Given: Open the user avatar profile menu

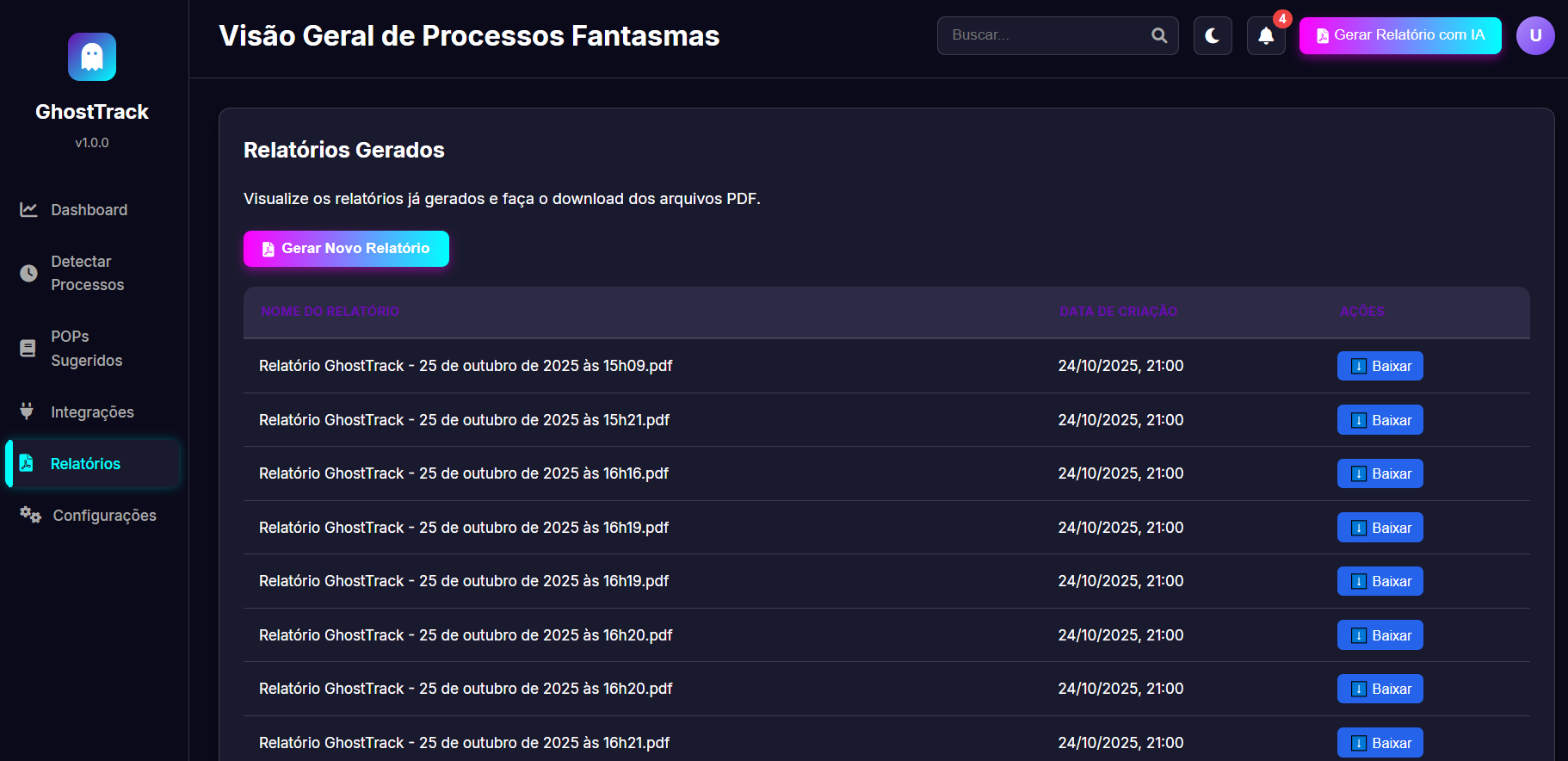Looking at the screenshot, I should (x=1534, y=36).
